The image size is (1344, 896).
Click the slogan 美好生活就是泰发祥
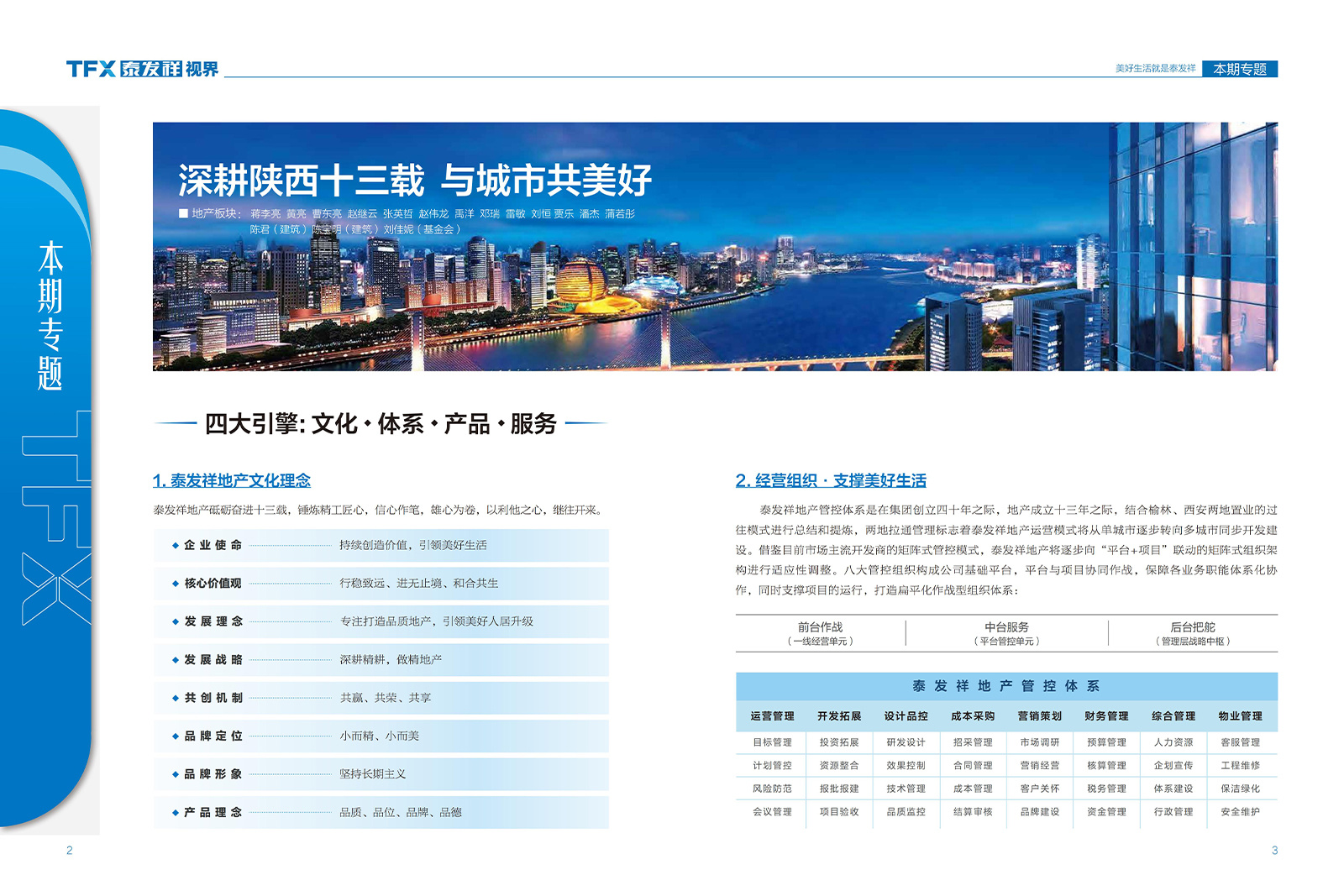[1155, 68]
